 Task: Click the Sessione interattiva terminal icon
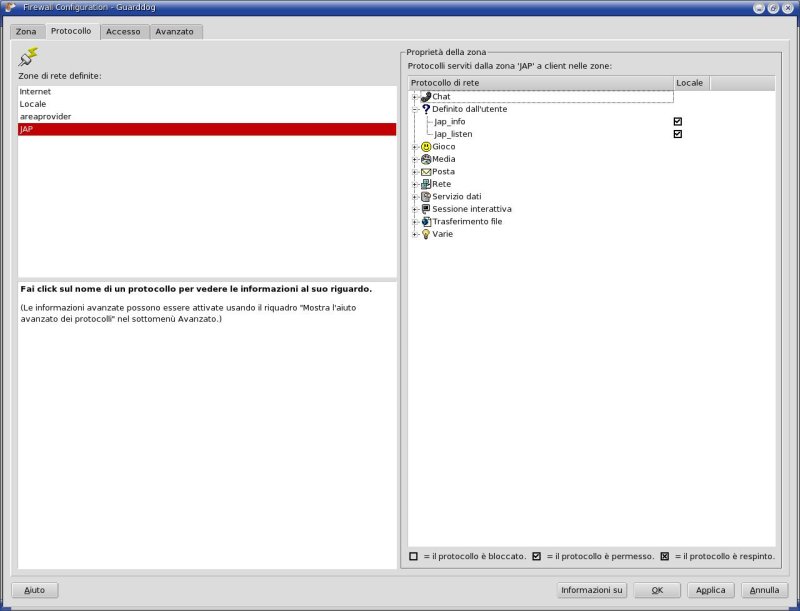(x=426, y=209)
